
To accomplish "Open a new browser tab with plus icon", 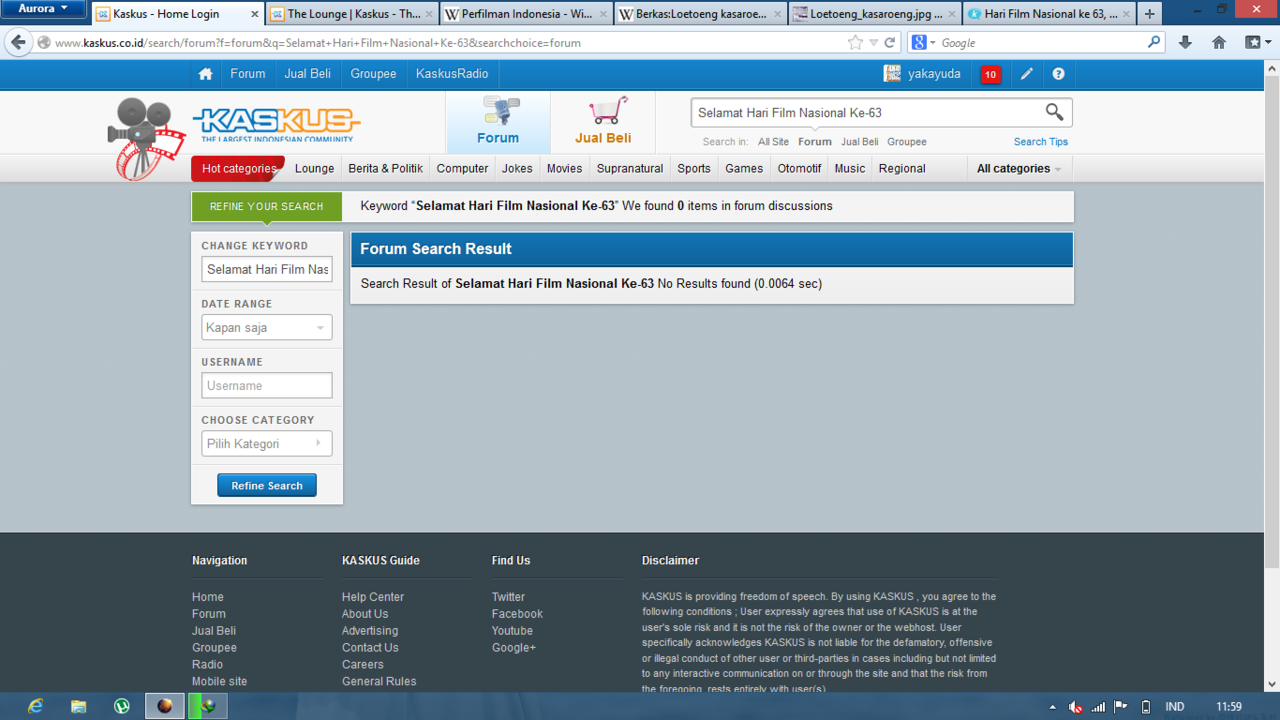I will (x=1150, y=14).
